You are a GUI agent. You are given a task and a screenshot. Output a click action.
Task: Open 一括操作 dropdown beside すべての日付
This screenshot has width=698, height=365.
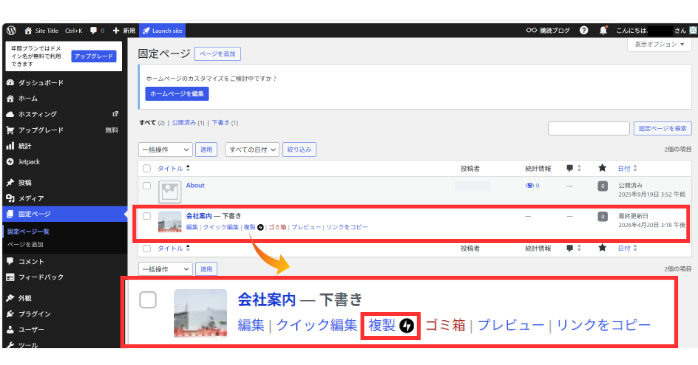pyautogui.click(x=165, y=150)
